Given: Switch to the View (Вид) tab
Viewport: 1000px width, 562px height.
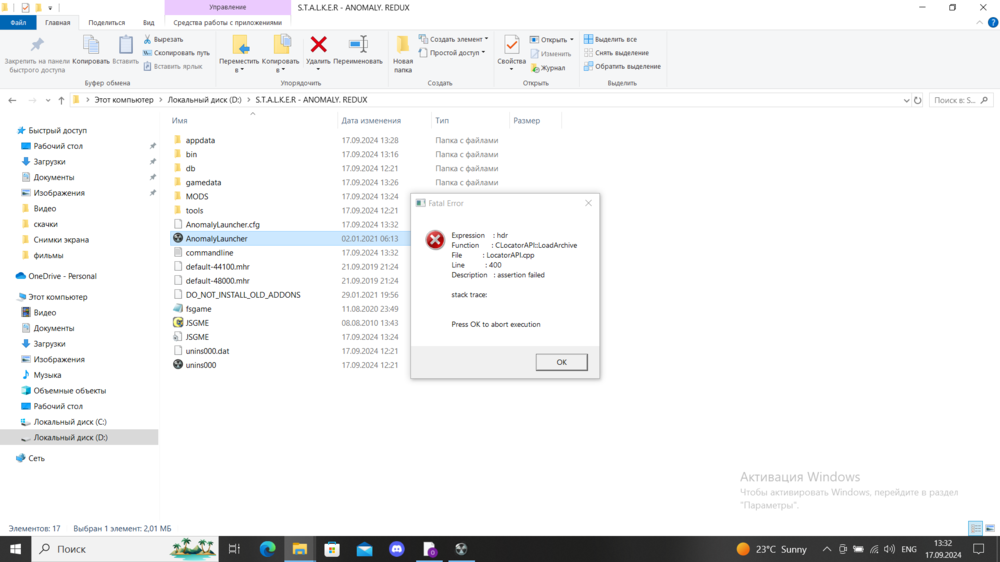Looking at the screenshot, I should coord(149,22).
